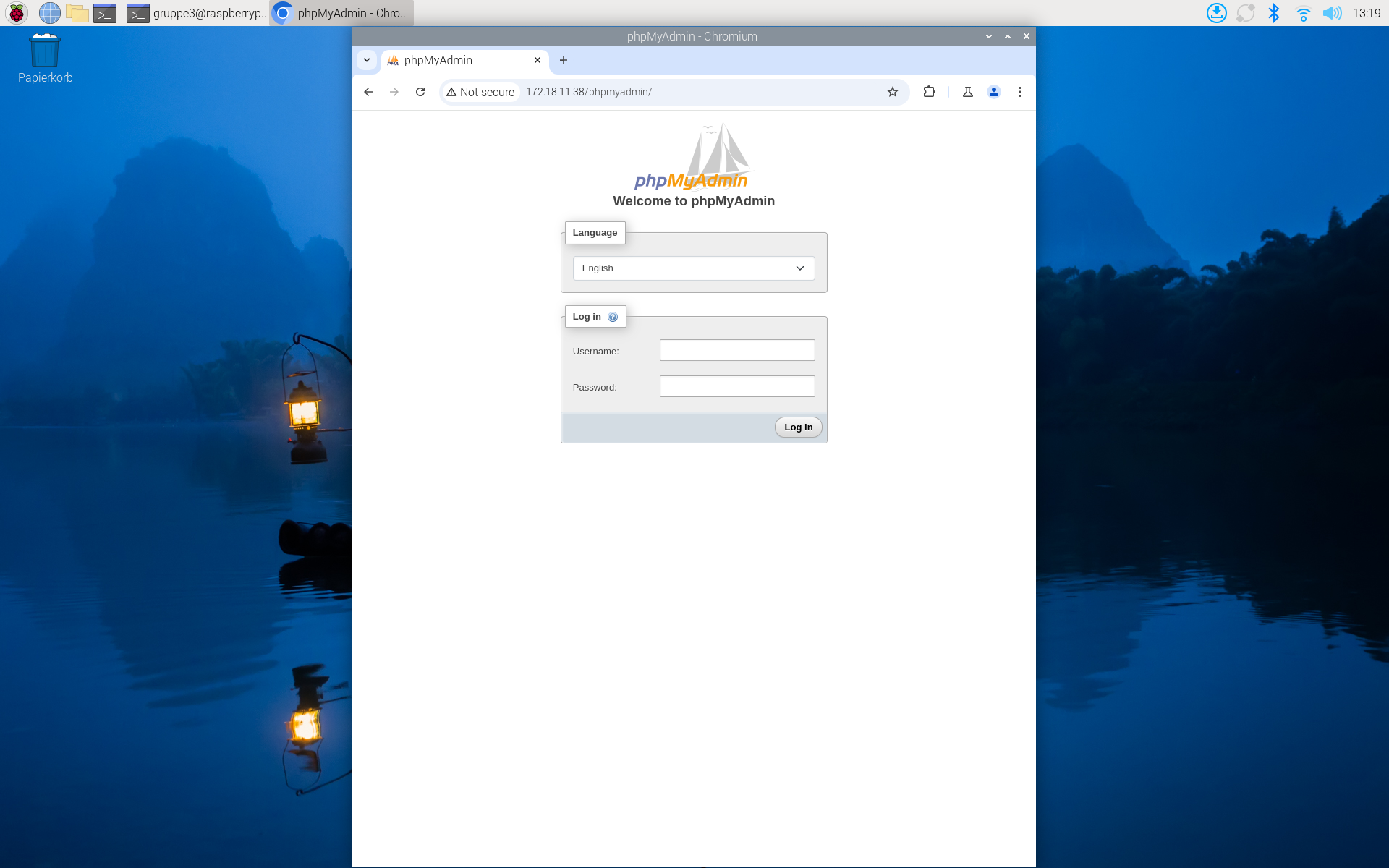1389x868 pixels.
Task: Open the Raspberry Pi Connect tray icon
Action: (x=1246, y=13)
